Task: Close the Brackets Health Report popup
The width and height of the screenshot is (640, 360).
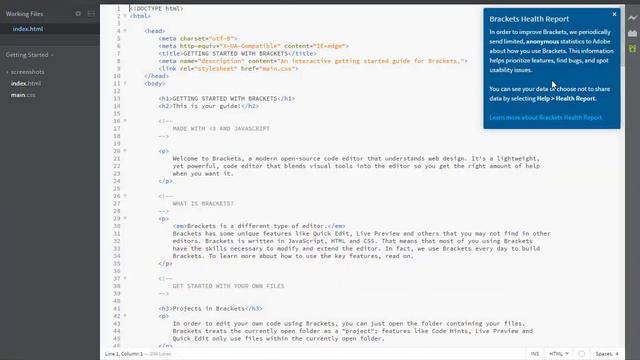Action: [614, 14]
